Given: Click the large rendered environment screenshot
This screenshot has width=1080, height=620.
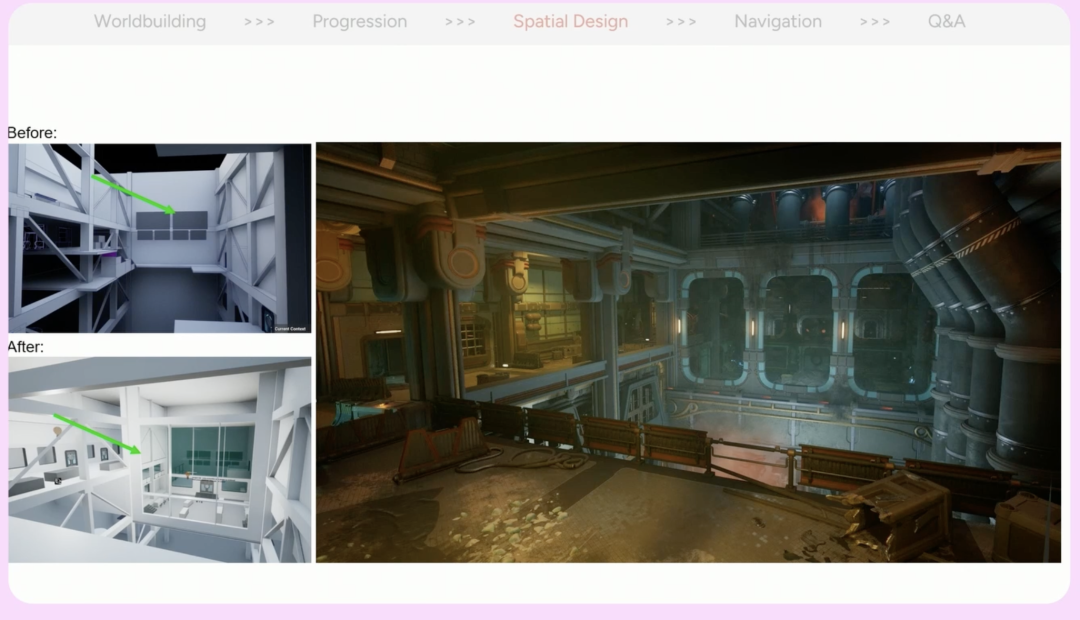Looking at the screenshot, I should pos(688,352).
